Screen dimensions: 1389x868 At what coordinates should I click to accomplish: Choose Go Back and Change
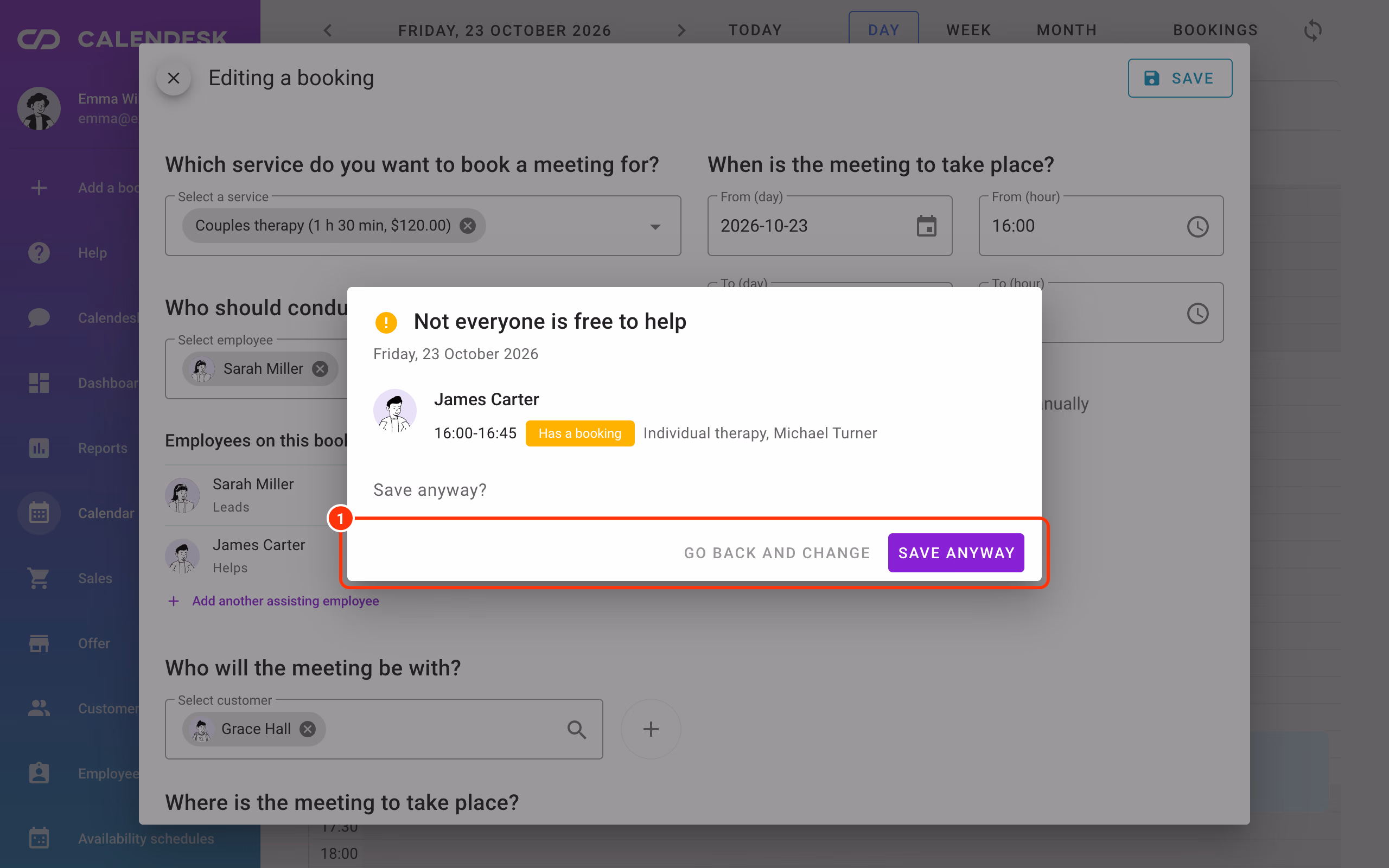(777, 553)
